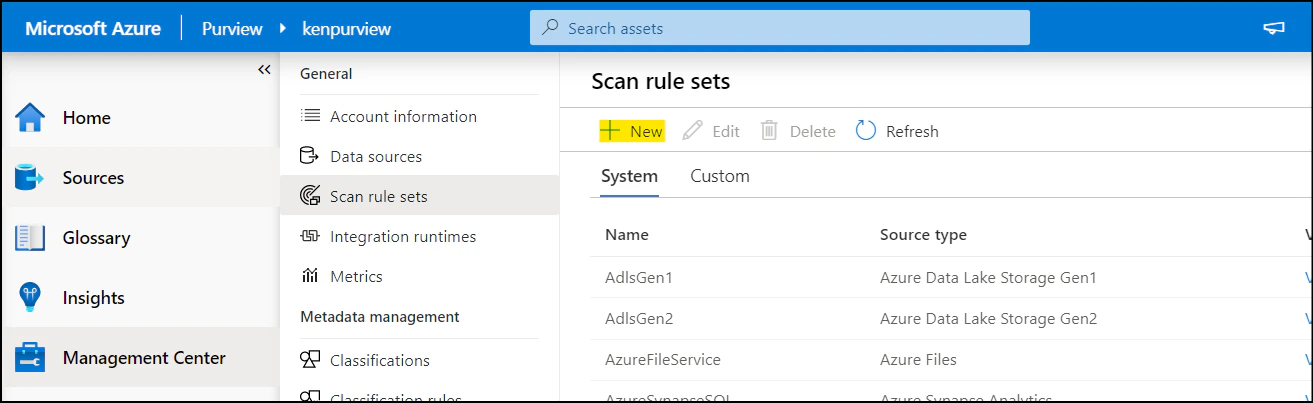This screenshot has height=403, width=1313.
Task: Select Scan rule sets menu entry
Action: (419, 196)
